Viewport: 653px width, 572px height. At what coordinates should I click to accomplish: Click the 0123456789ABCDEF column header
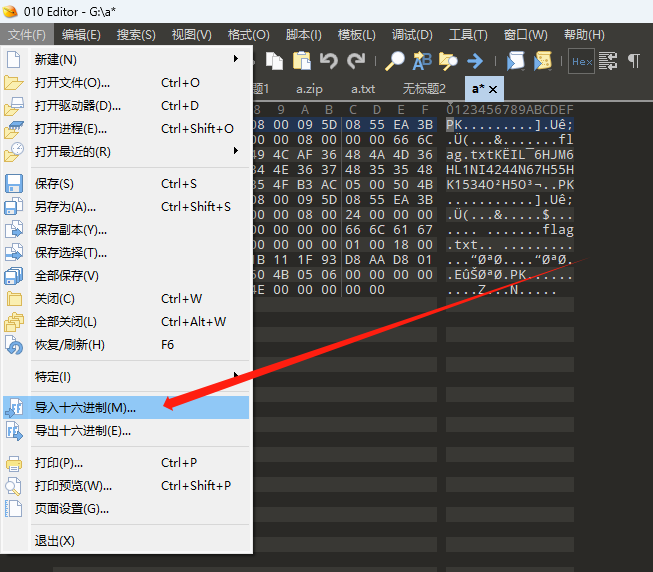click(x=510, y=109)
